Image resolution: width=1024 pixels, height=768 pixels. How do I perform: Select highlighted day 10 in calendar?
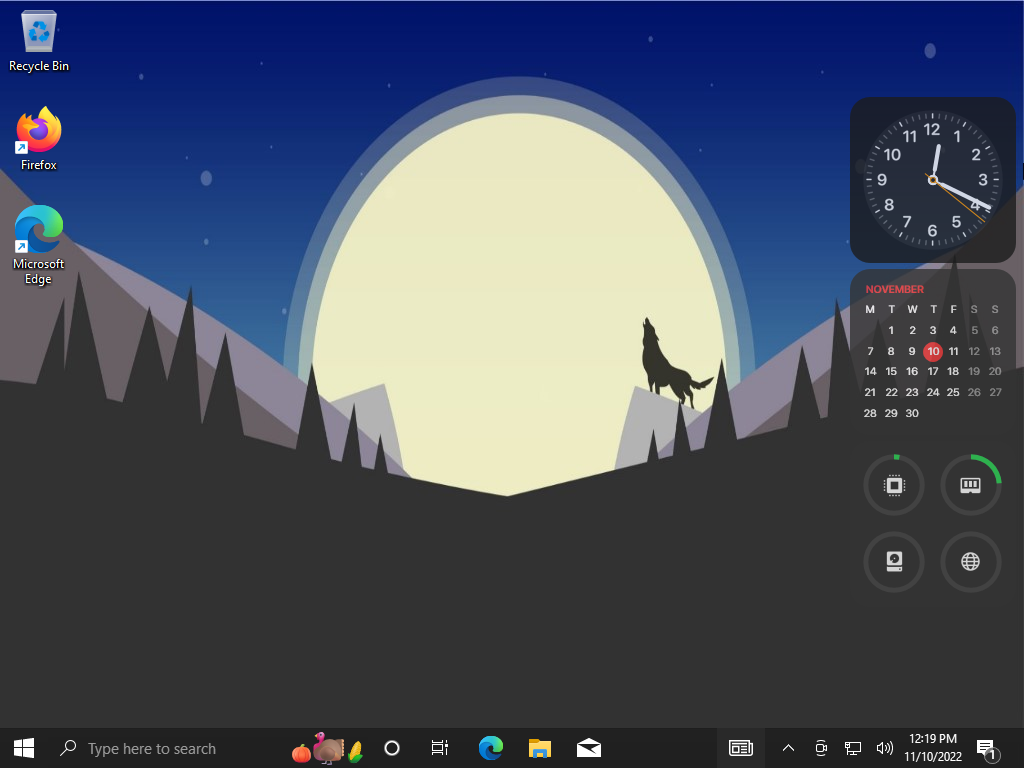click(x=933, y=351)
